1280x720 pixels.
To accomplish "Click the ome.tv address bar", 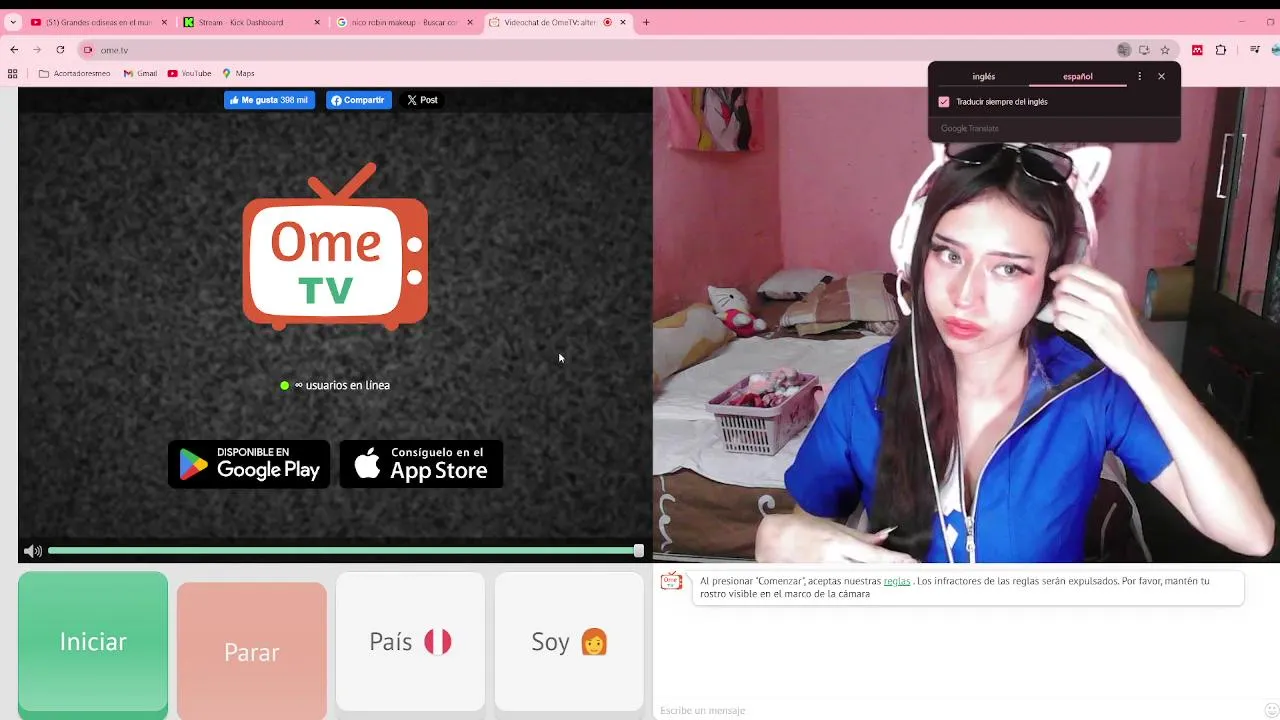I will click(x=600, y=50).
